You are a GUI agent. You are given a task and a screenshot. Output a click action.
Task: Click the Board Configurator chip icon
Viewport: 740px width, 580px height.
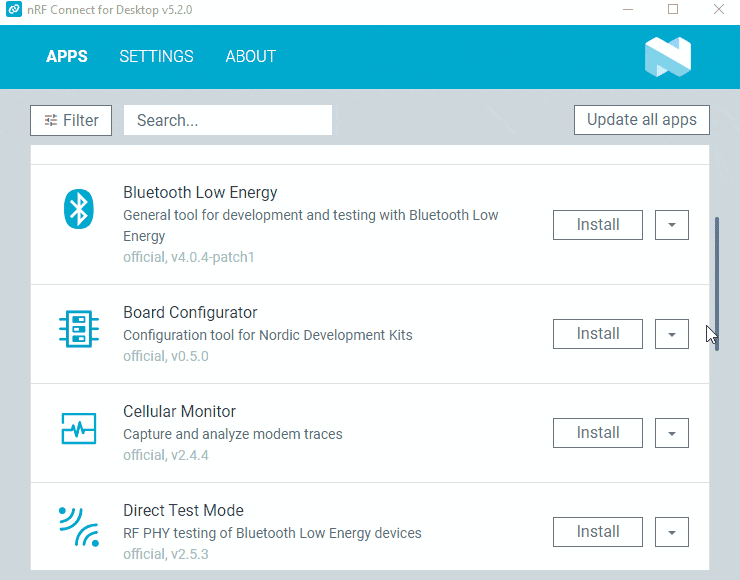tap(79, 329)
